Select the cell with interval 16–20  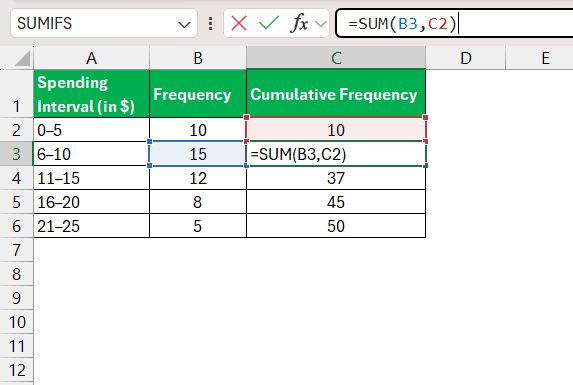click(91, 202)
